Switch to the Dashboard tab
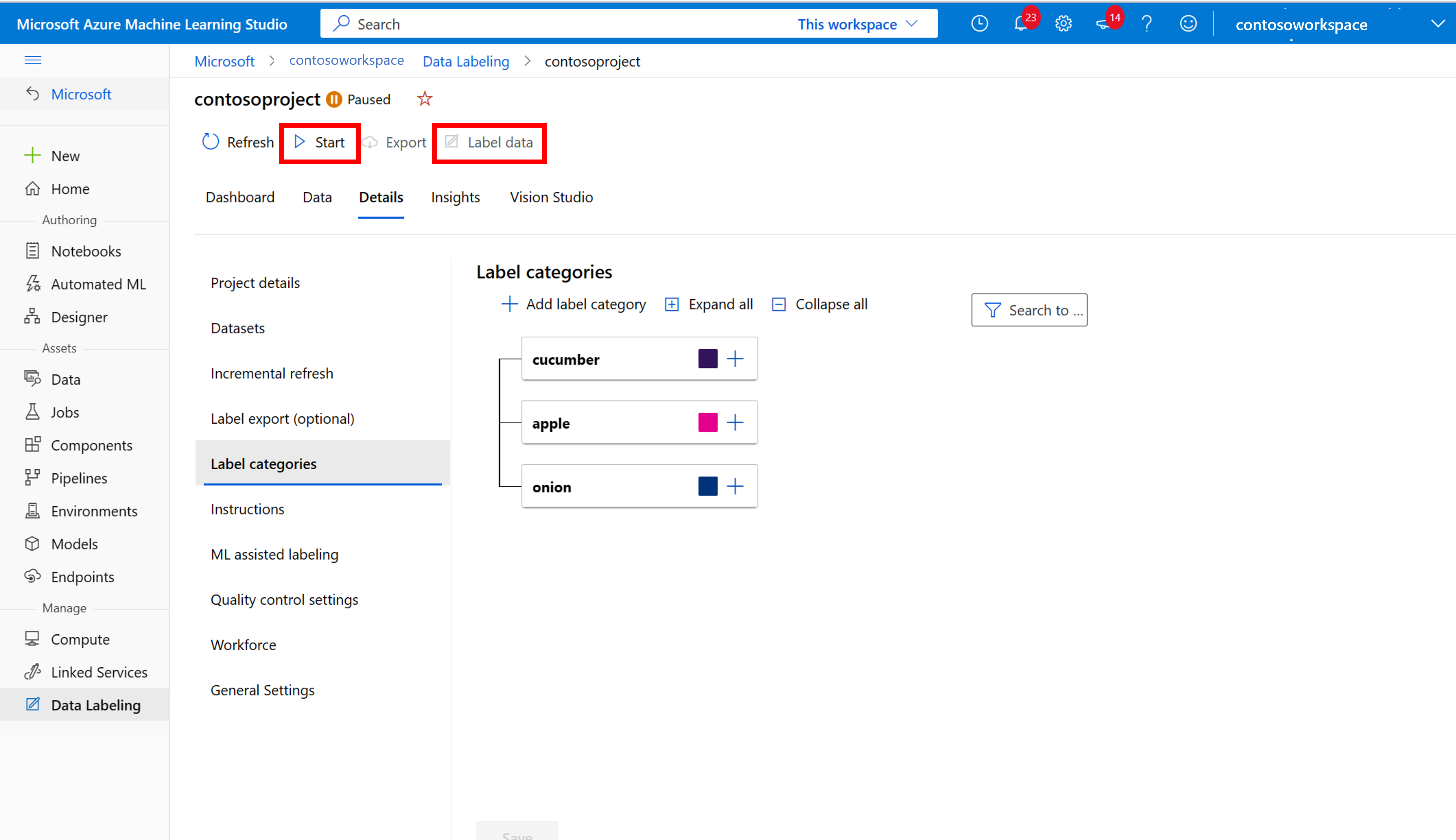The width and height of the screenshot is (1456, 840). [240, 197]
